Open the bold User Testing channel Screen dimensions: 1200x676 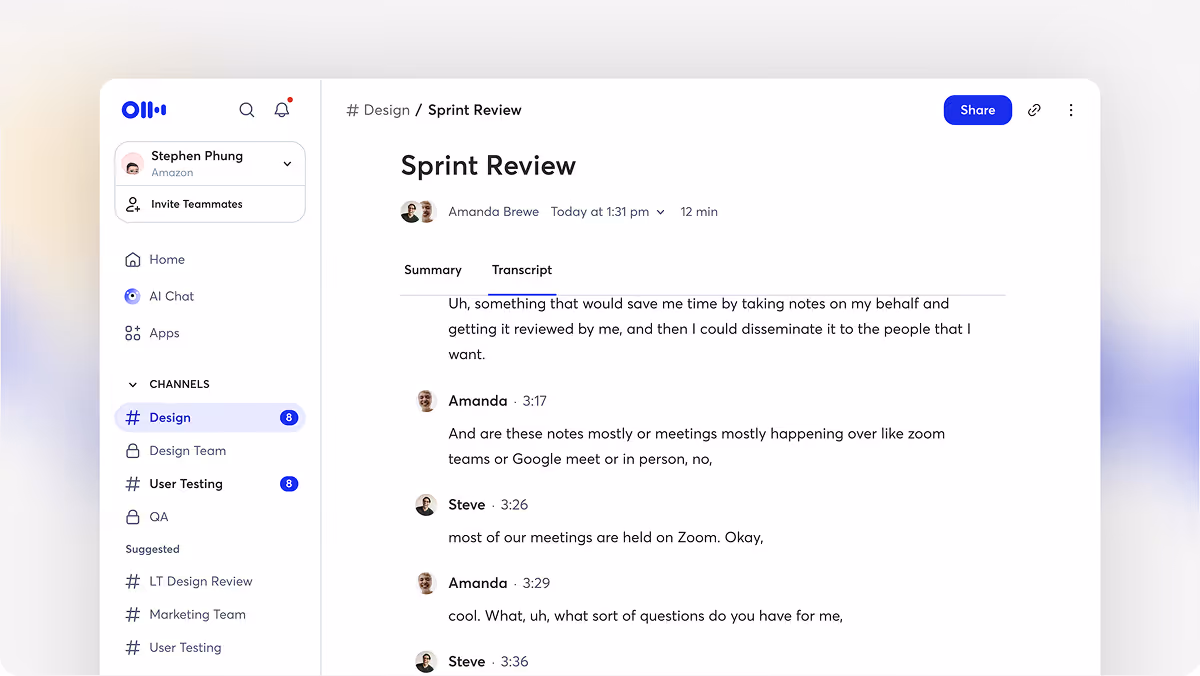[x=186, y=484]
